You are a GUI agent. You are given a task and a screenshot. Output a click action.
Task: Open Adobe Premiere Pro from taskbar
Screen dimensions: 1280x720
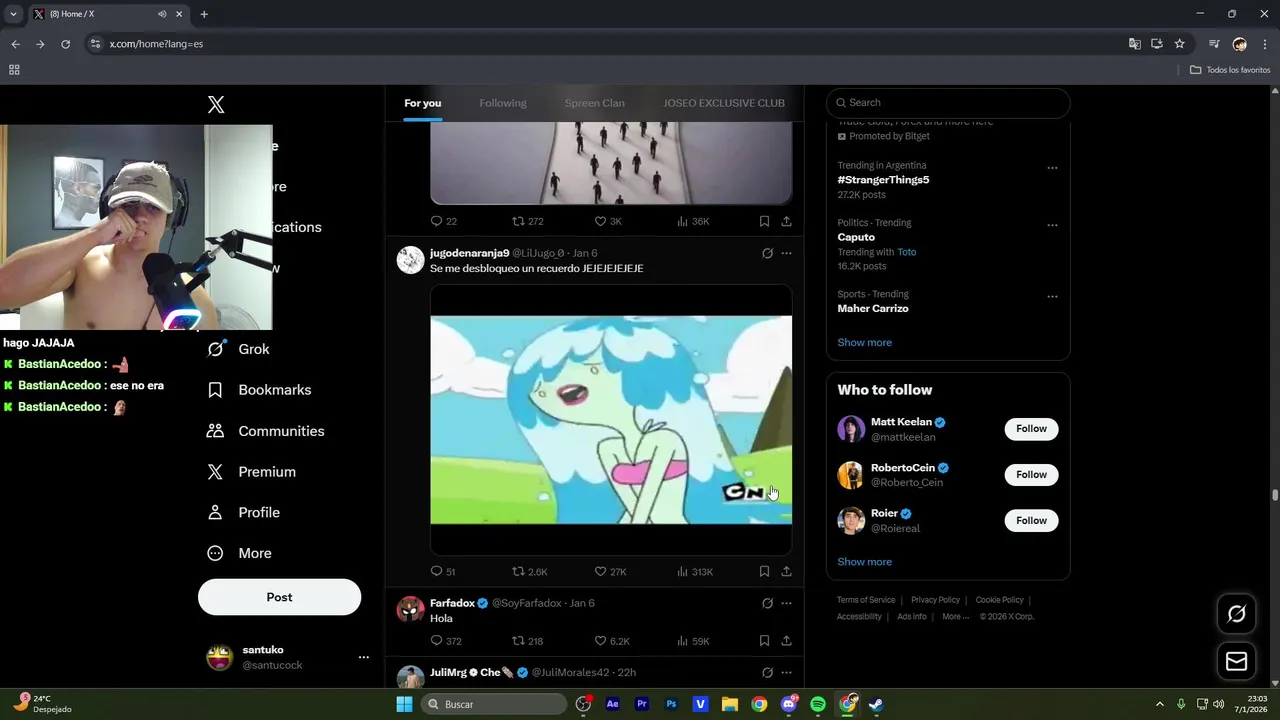(642, 704)
